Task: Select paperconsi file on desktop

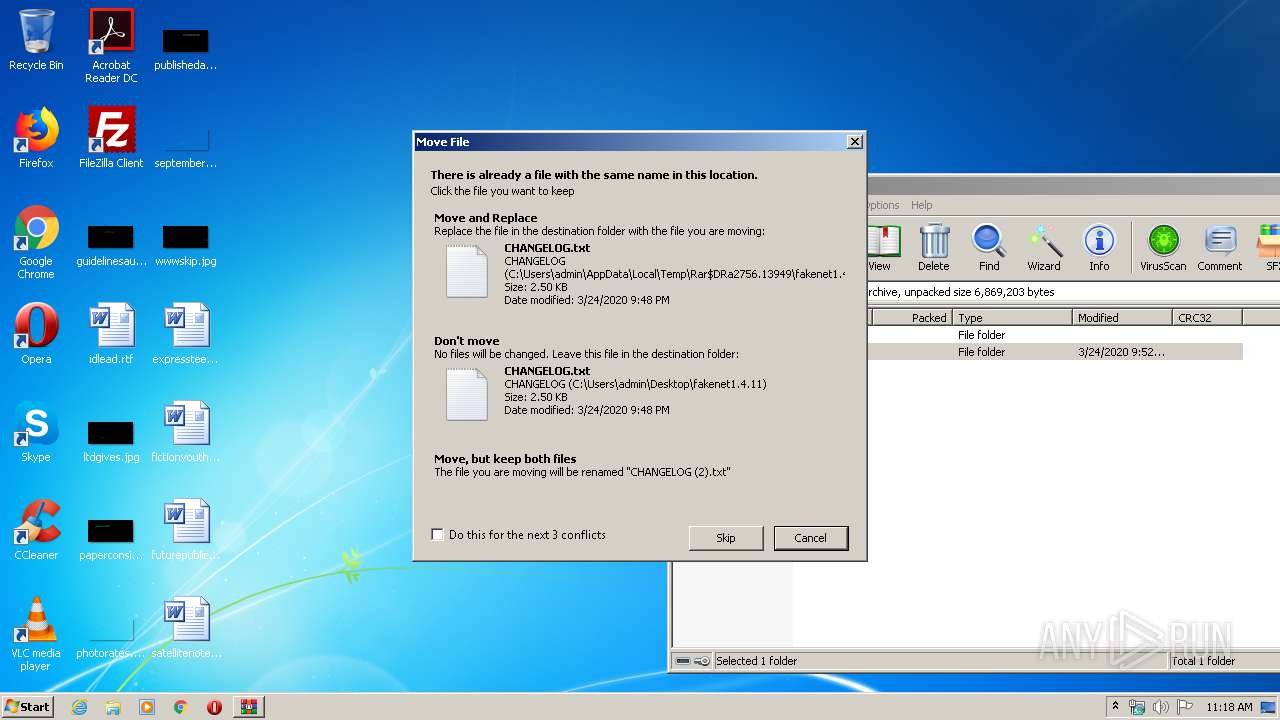Action: coord(111,537)
